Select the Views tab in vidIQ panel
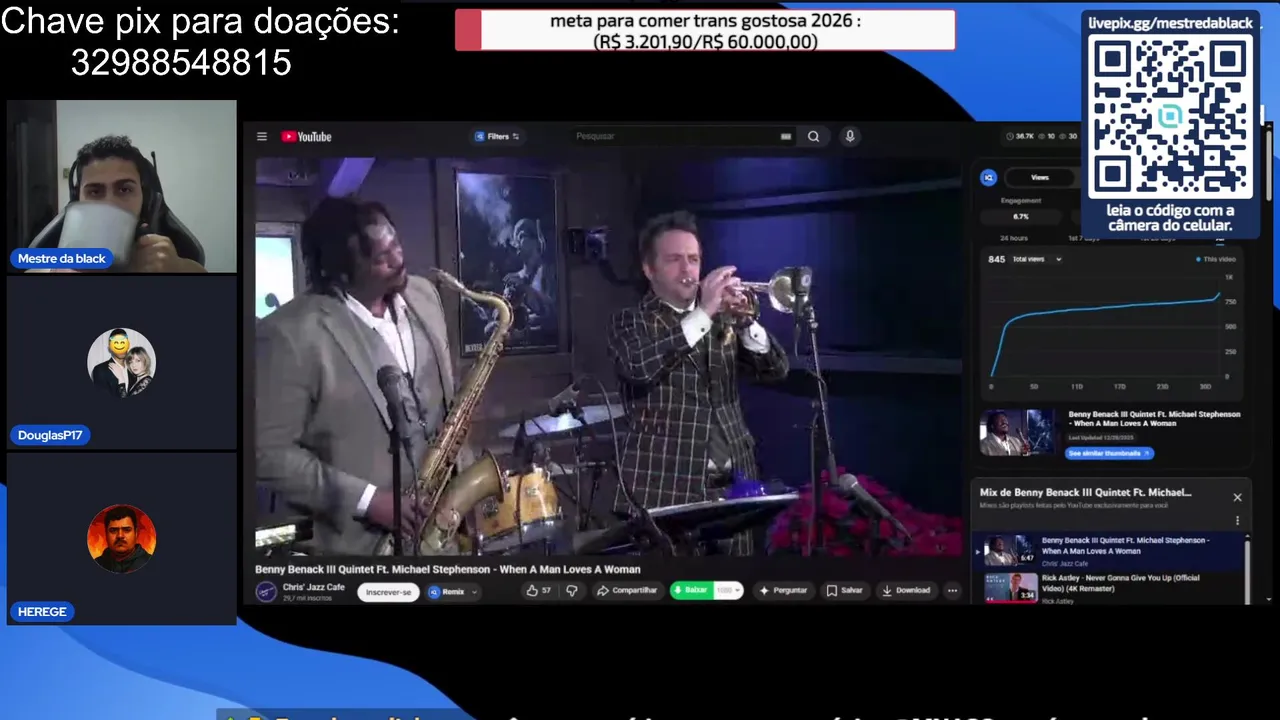Image resolution: width=1280 pixels, height=720 pixels. click(x=1040, y=178)
